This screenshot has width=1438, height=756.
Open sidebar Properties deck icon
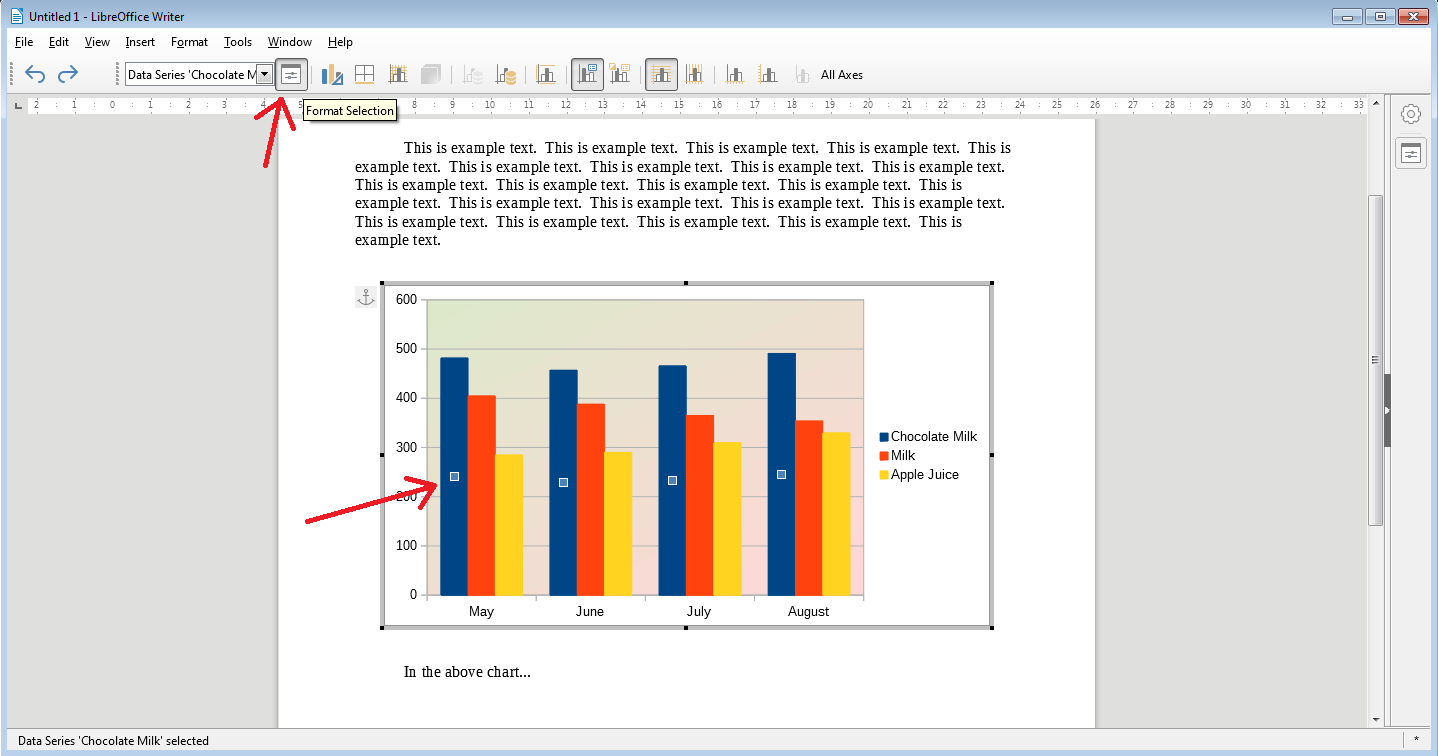[1411, 153]
